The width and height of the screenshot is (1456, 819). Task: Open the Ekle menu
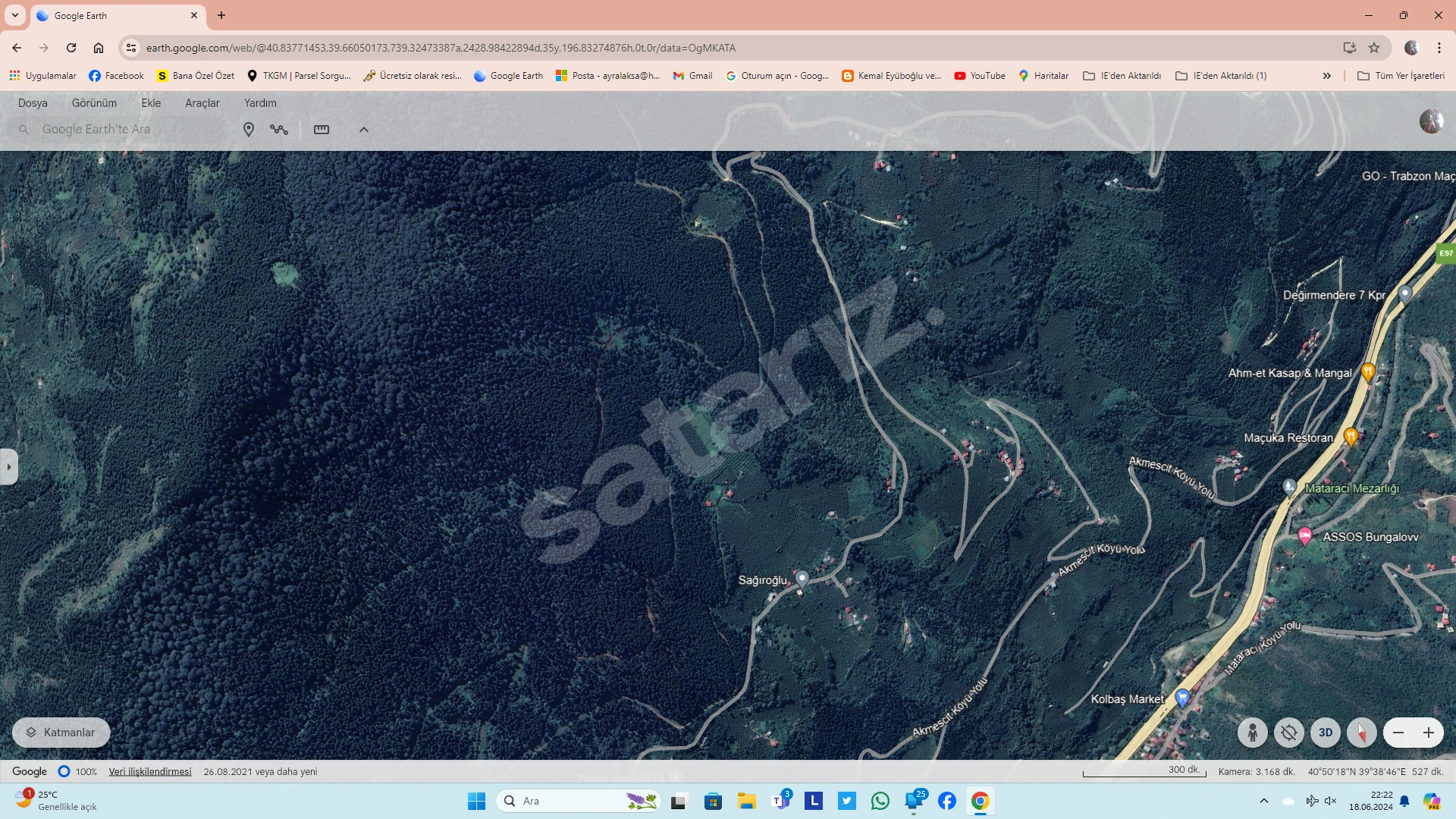(x=151, y=103)
